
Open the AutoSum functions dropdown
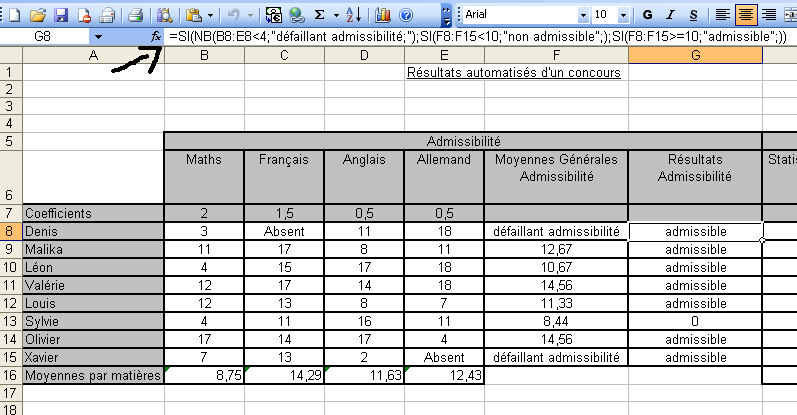(x=336, y=15)
